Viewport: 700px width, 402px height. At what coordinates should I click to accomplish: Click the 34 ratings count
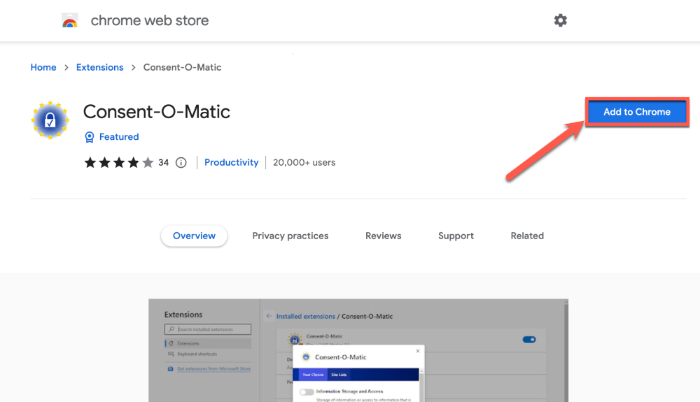pos(163,163)
